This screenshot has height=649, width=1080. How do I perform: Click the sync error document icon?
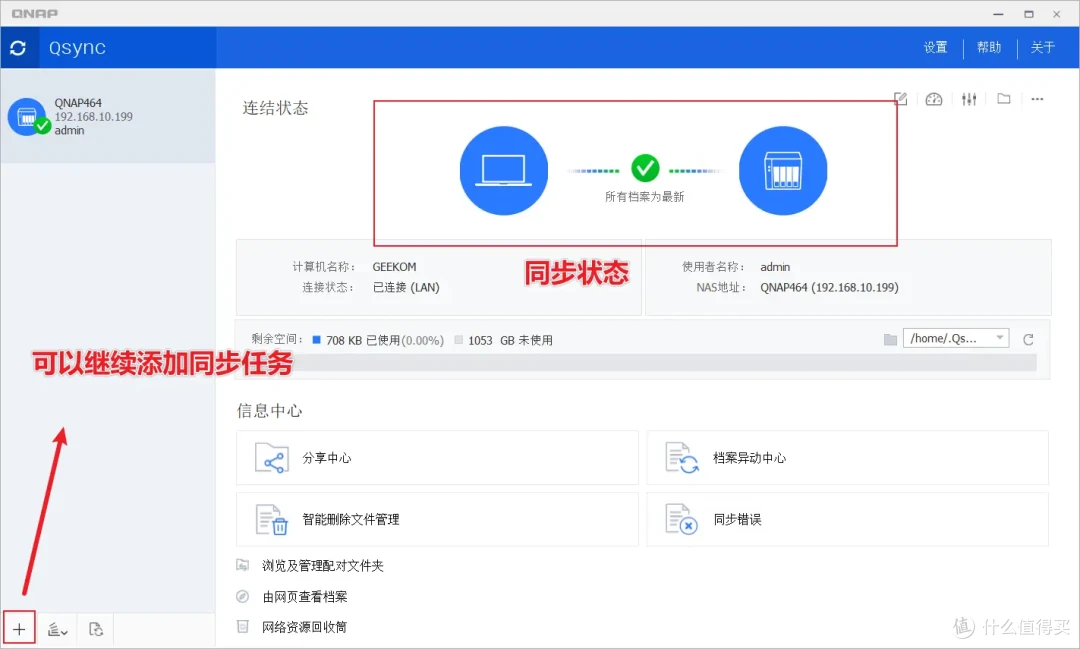682,520
